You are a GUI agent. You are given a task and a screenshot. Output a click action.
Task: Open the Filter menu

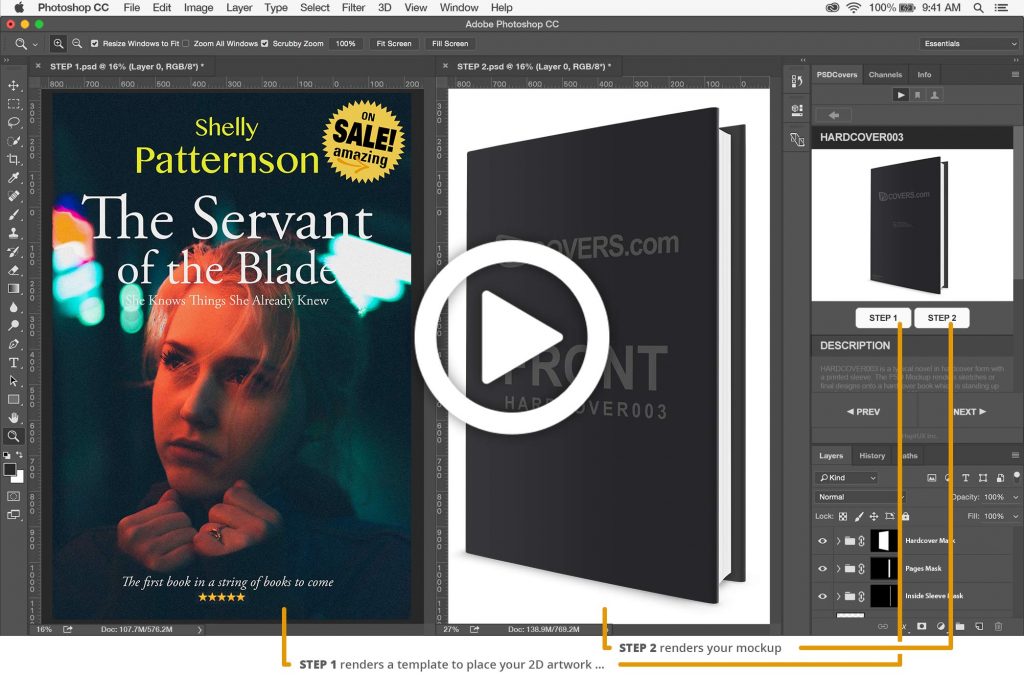[353, 8]
